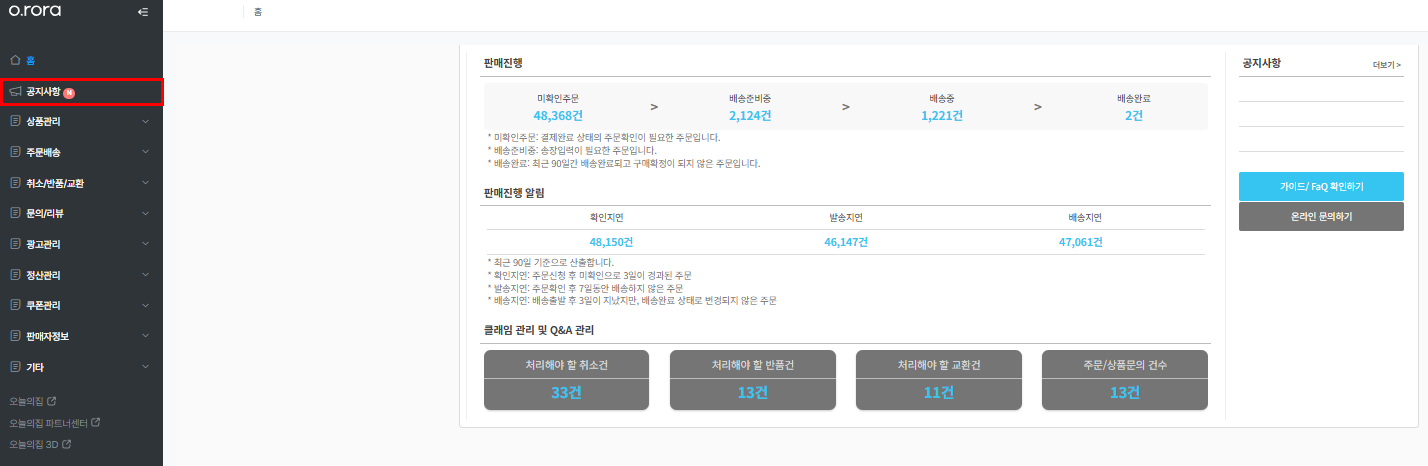
Task: Click the 온라인 문의하기 button
Action: tap(1321, 216)
